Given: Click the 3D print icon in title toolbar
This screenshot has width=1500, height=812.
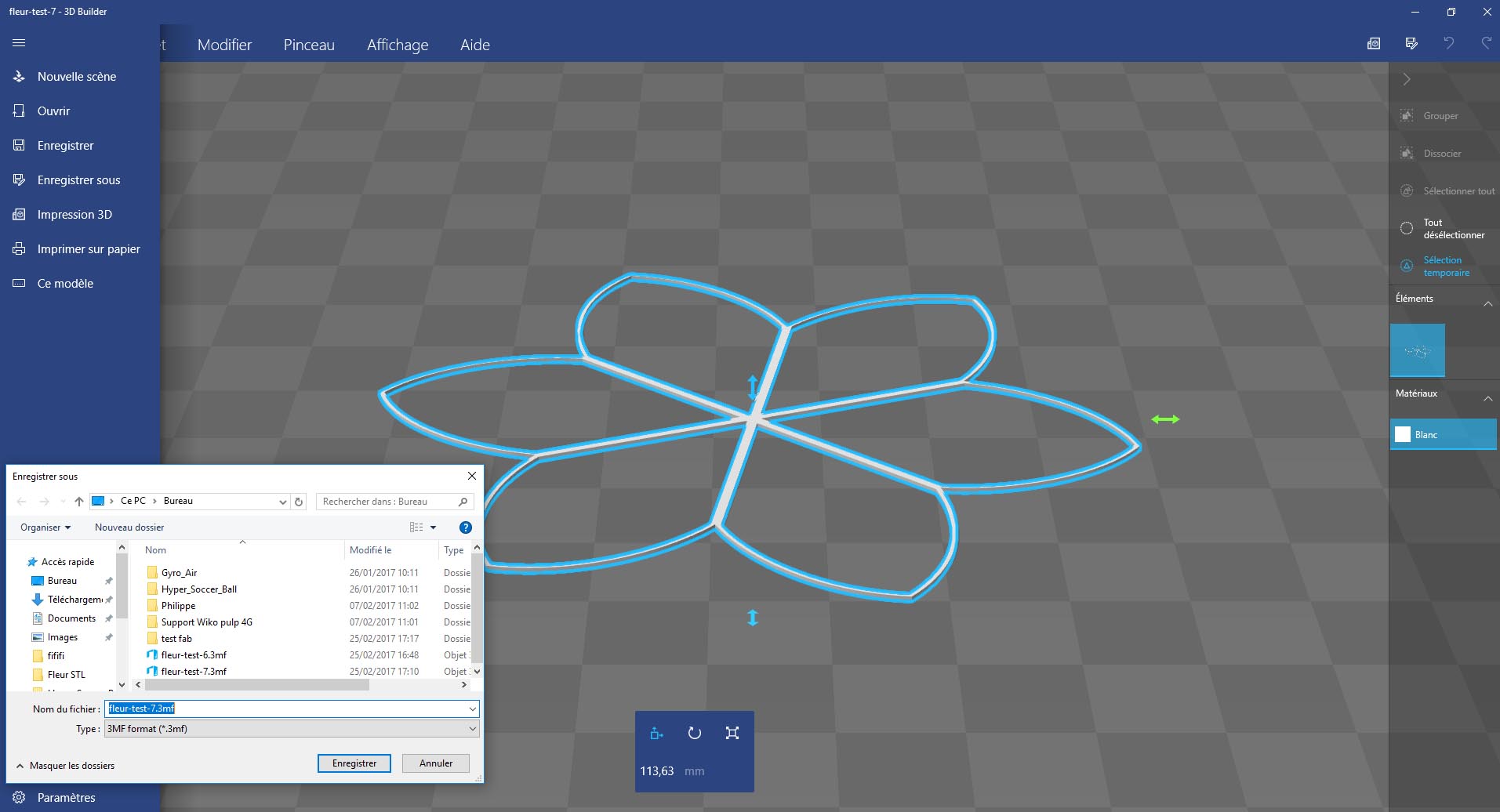Looking at the screenshot, I should pyautogui.click(x=1374, y=44).
